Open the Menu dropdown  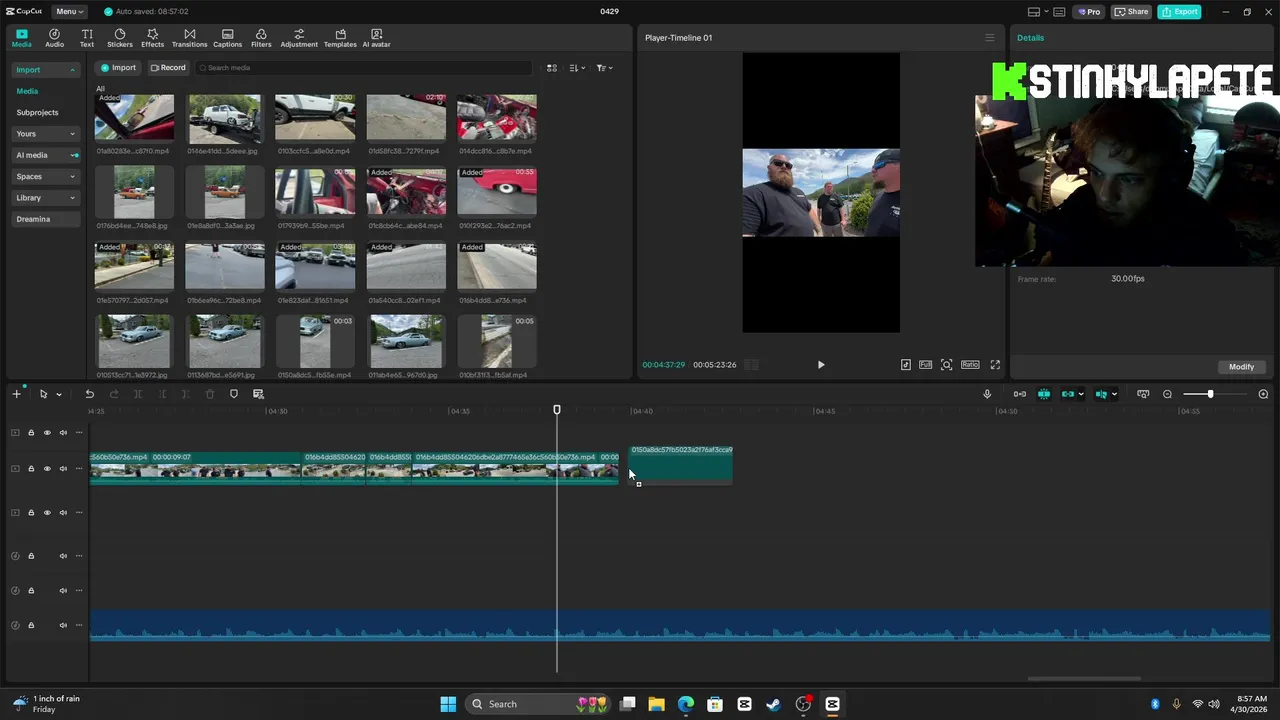click(69, 12)
